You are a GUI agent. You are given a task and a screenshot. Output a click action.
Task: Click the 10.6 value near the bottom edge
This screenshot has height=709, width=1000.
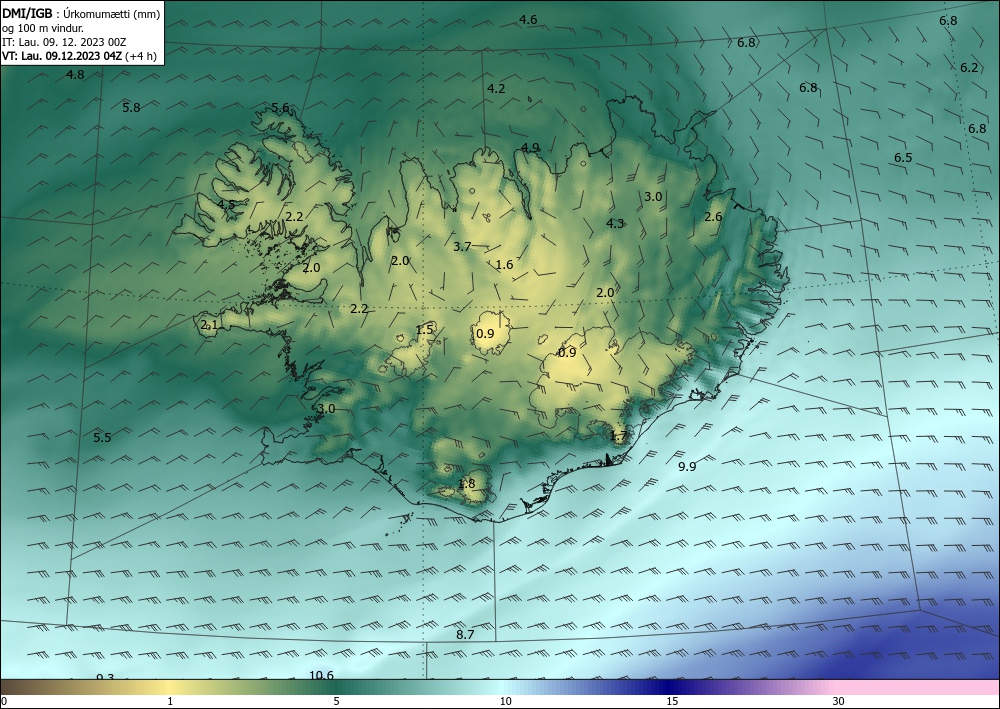click(321, 675)
